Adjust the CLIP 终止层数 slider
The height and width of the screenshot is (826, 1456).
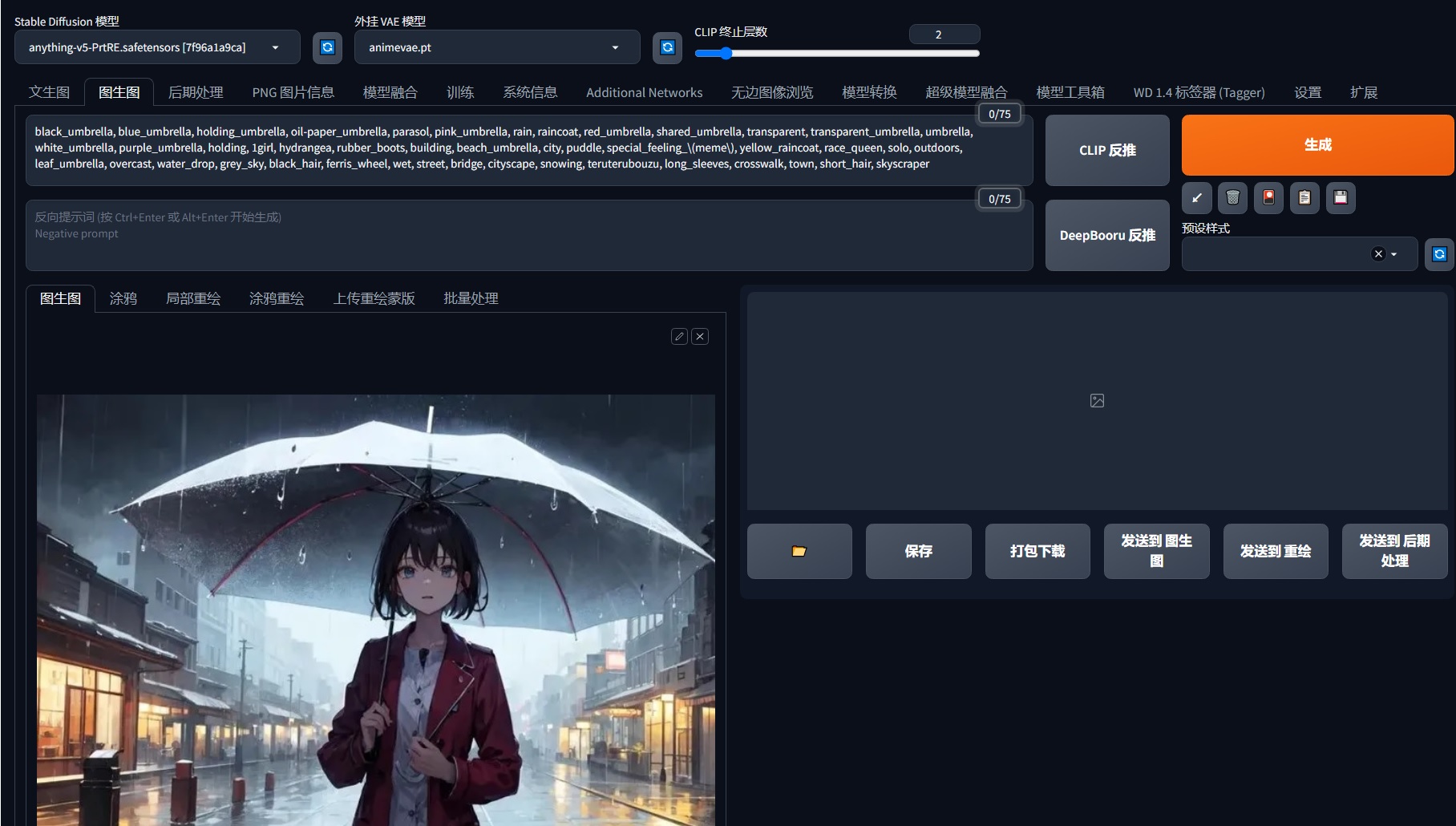(x=726, y=53)
